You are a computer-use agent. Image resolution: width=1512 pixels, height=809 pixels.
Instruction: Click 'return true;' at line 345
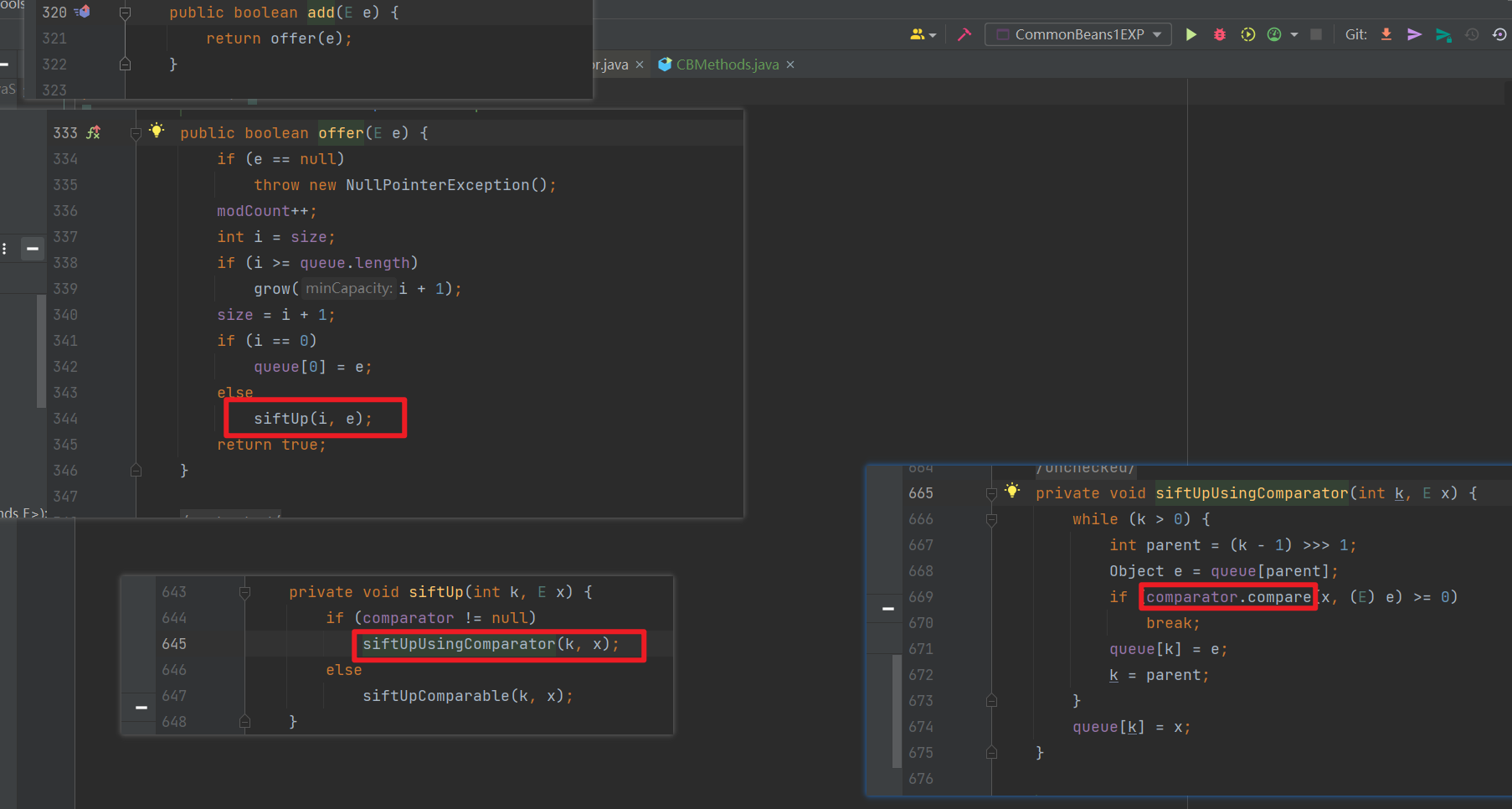pyautogui.click(x=272, y=445)
